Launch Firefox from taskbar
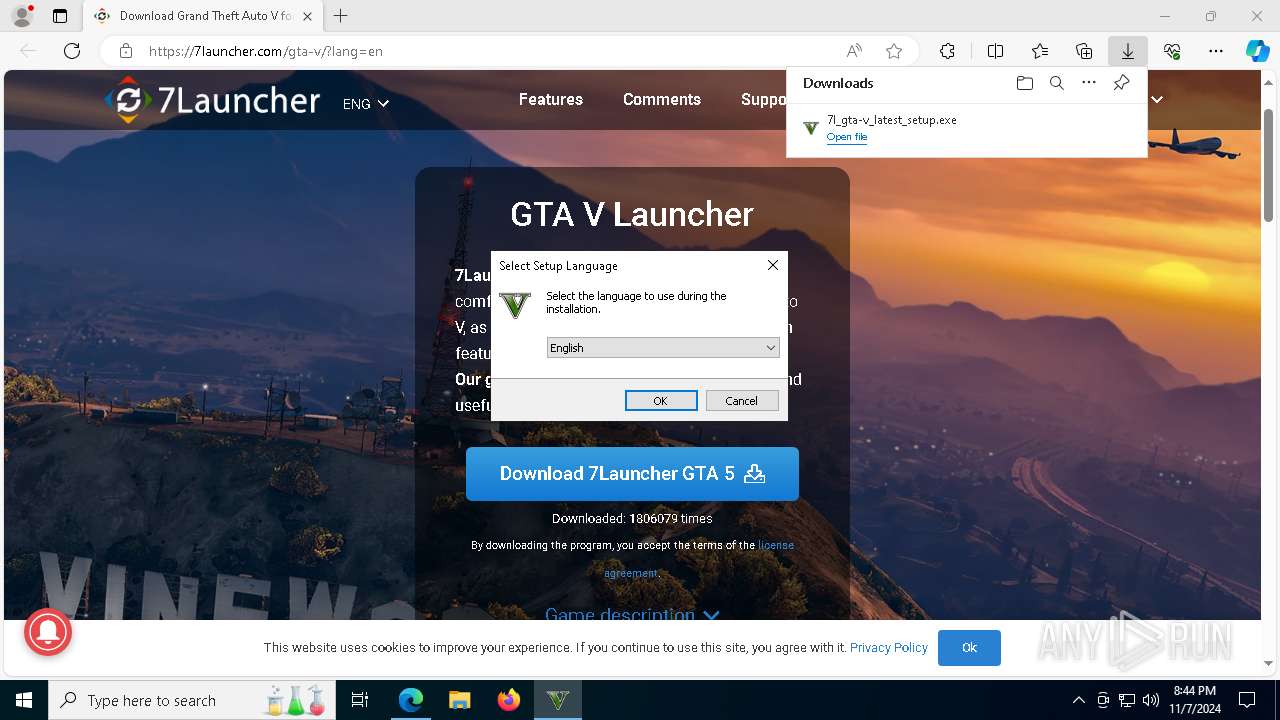This screenshot has height=720, width=1280. pos(509,700)
